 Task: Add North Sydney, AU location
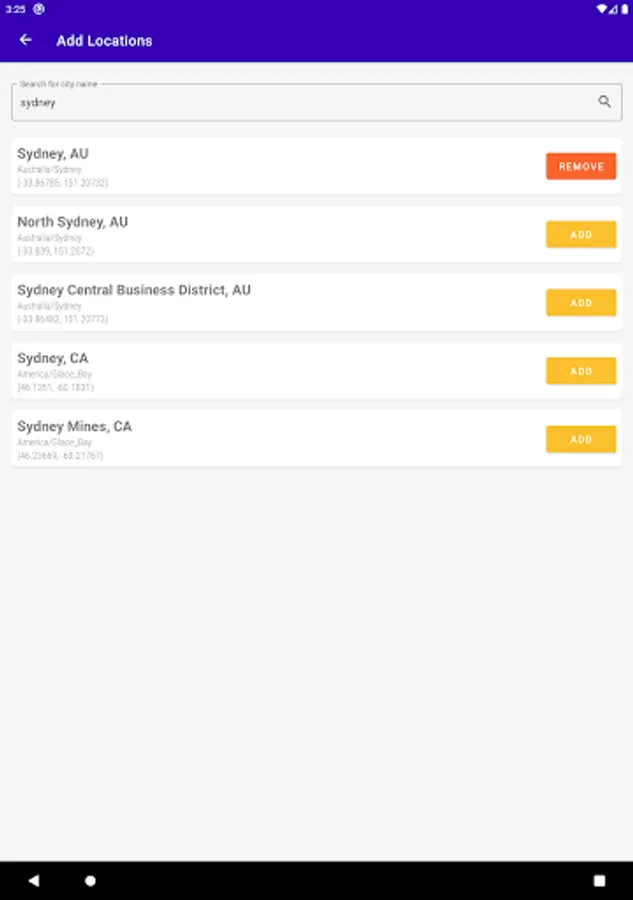tap(581, 235)
